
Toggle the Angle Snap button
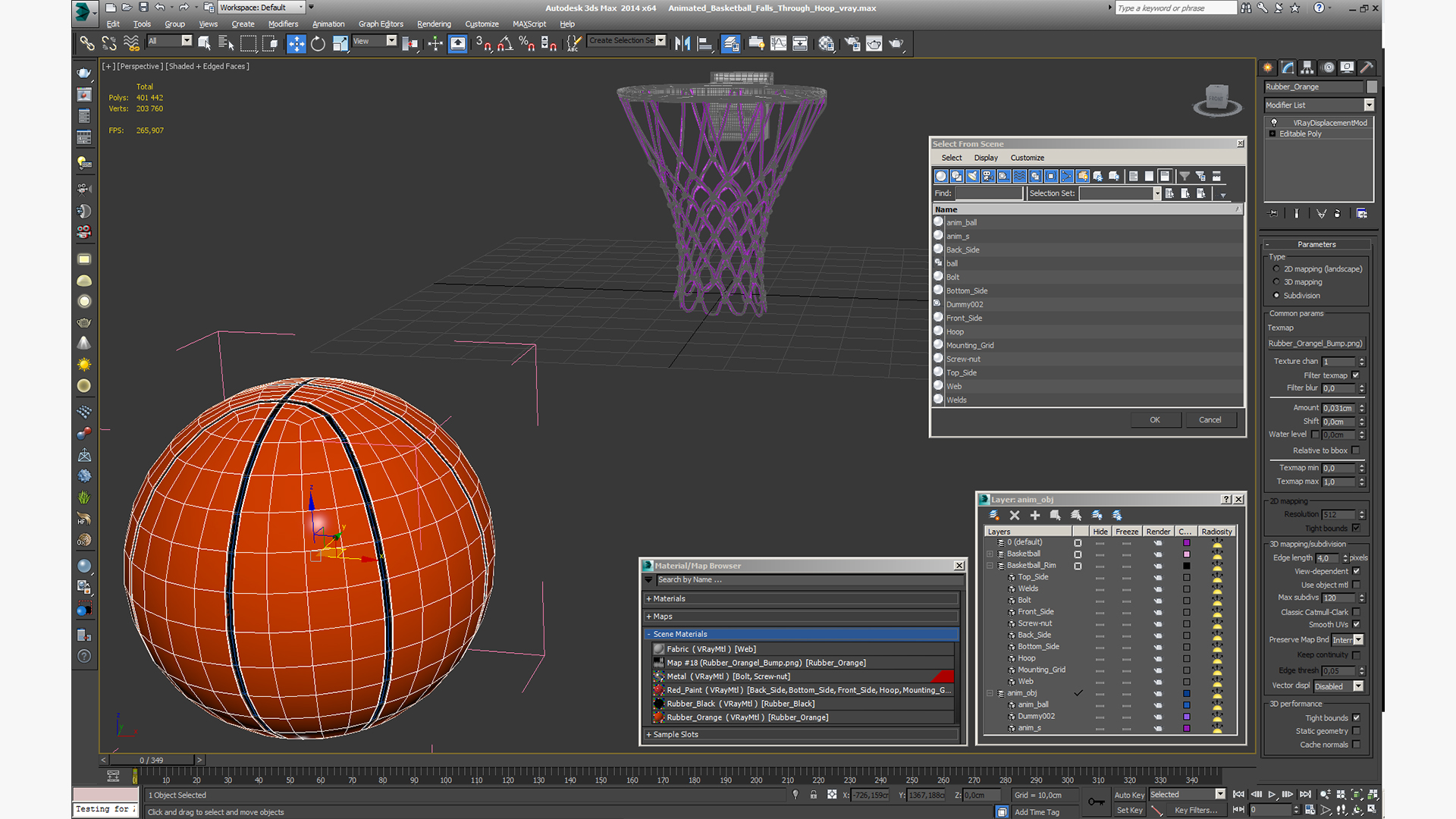505,43
